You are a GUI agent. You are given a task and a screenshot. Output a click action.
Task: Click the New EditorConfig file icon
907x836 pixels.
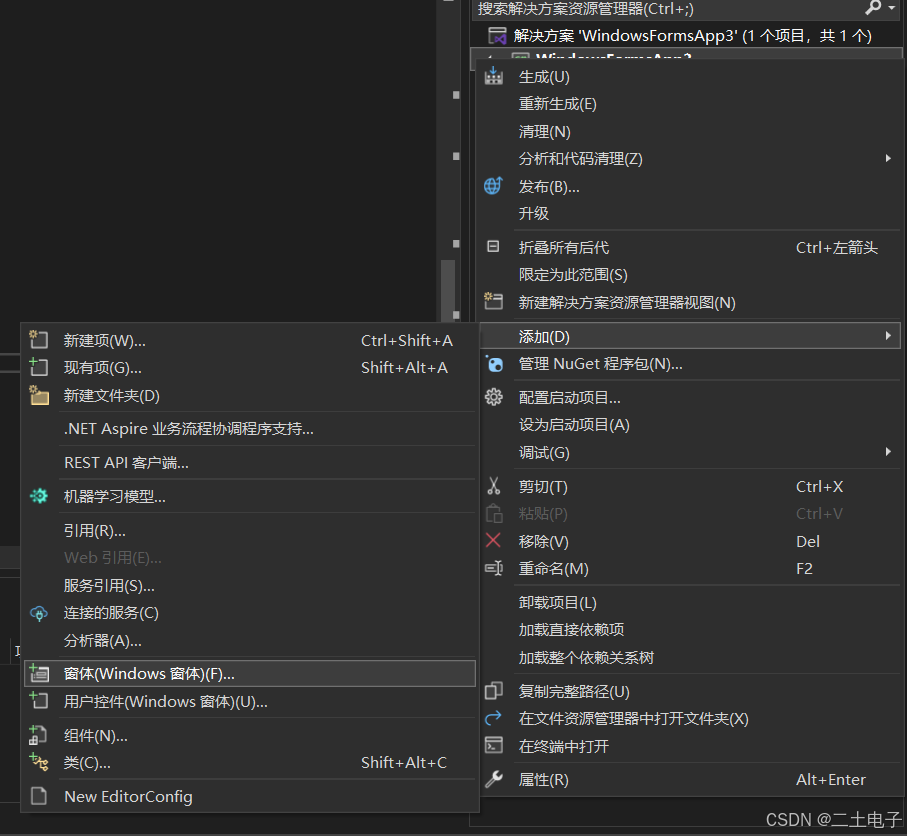pos(39,796)
